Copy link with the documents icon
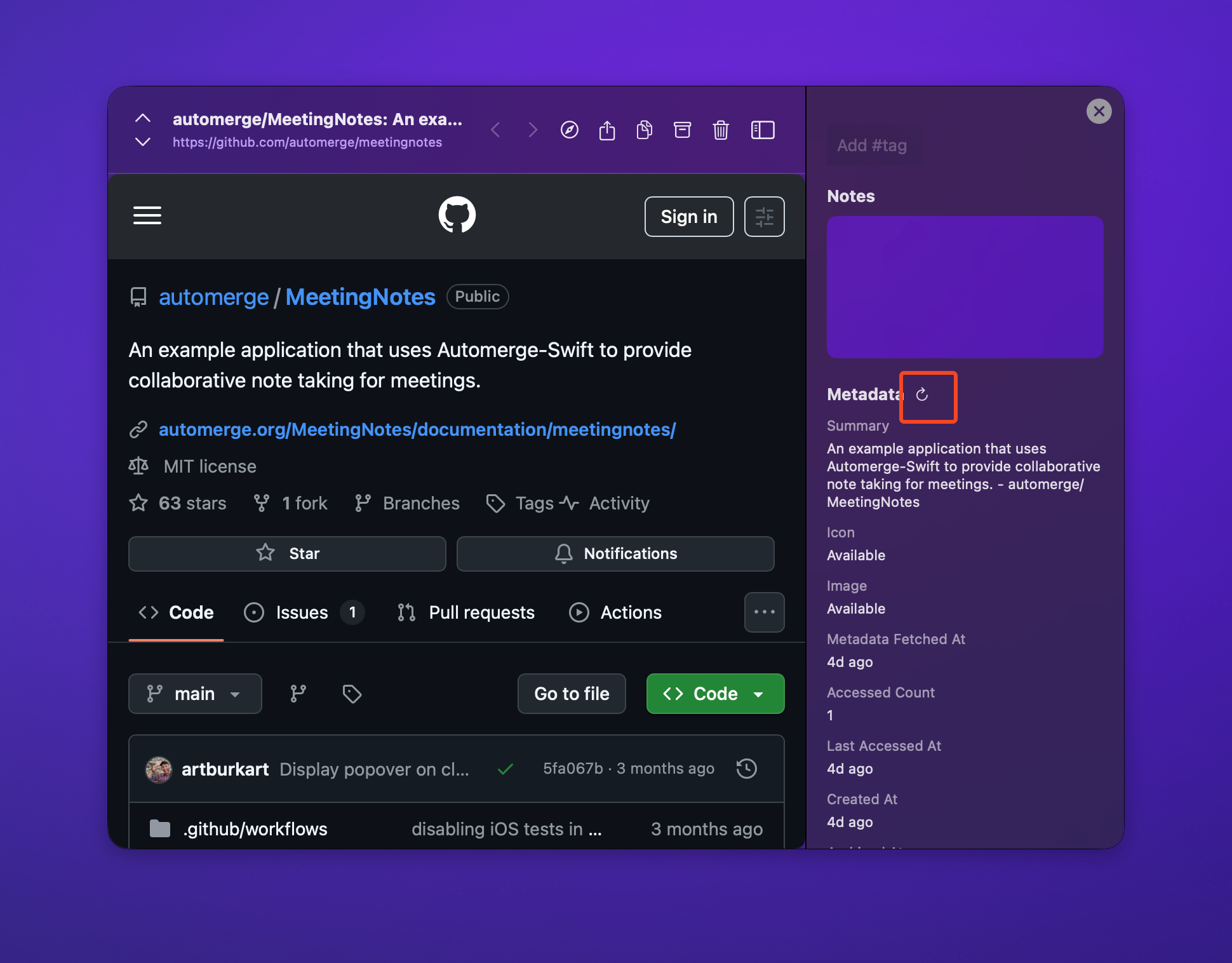The width and height of the screenshot is (1232, 963). (x=645, y=130)
